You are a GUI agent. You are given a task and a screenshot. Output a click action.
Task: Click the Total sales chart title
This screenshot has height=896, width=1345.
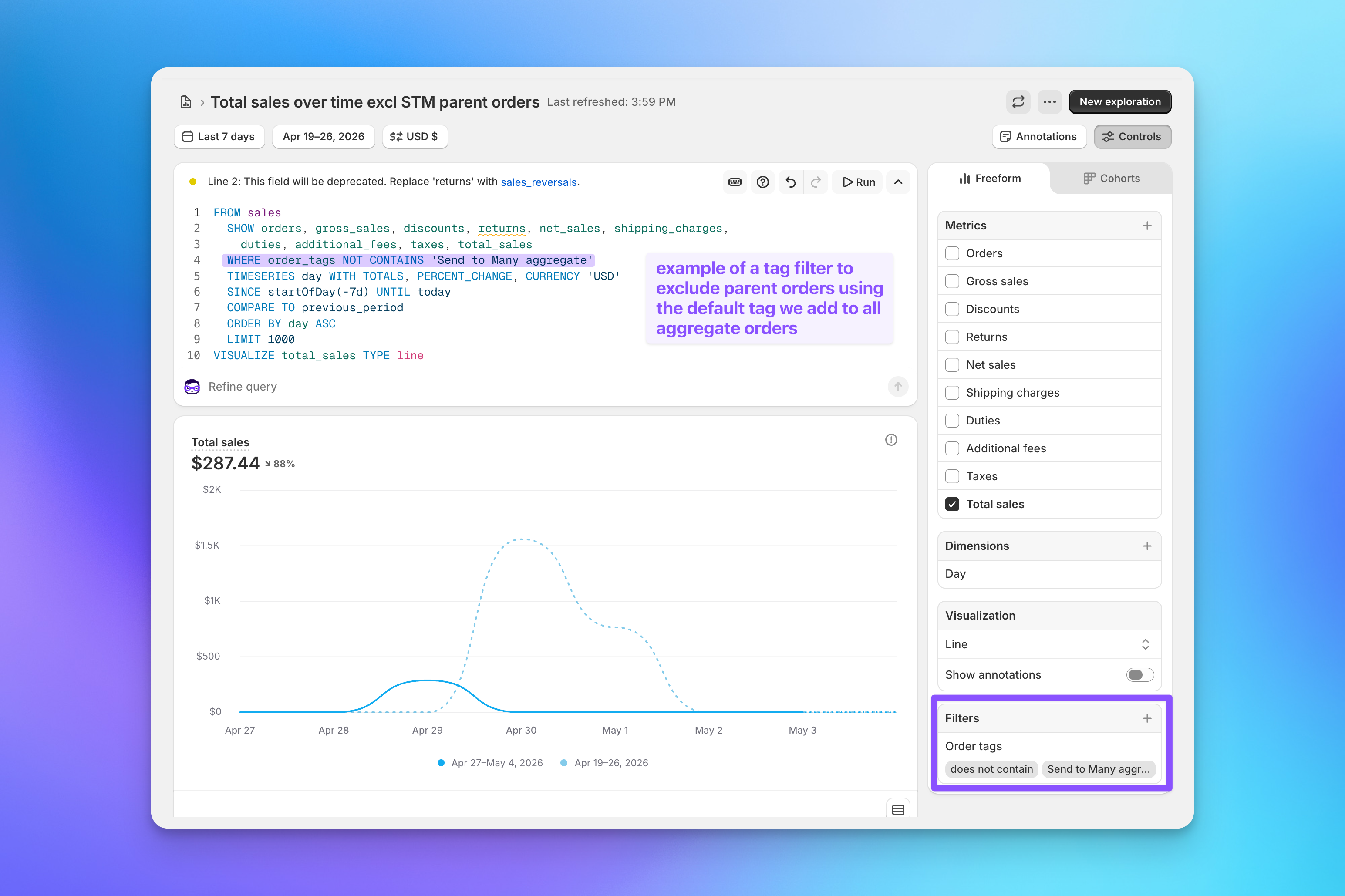pyautogui.click(x=220, y=443)
